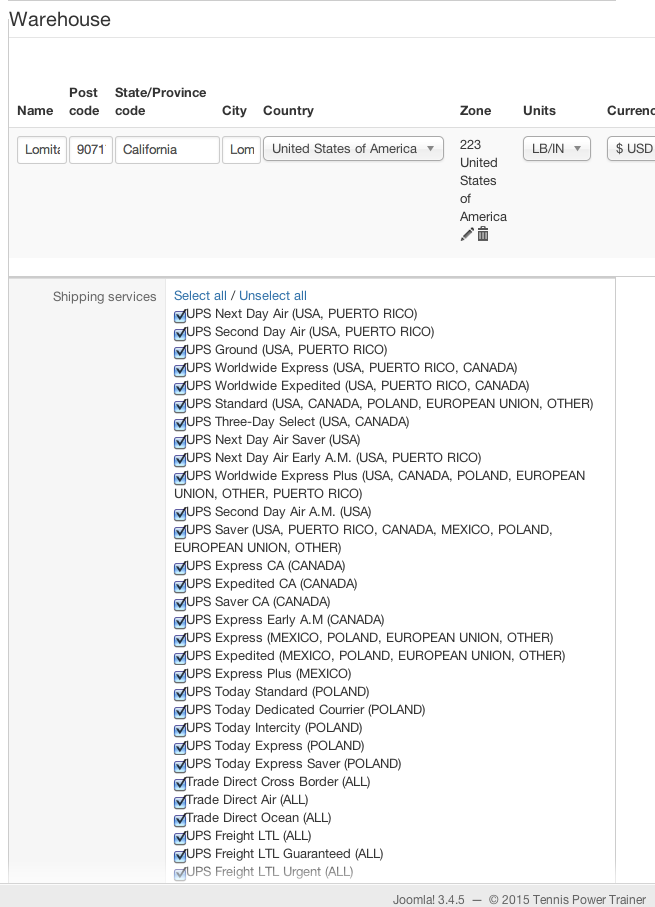This screenshot has width=655, height=907.
Task: Click the Zone column header
Action: pos(476,110)
